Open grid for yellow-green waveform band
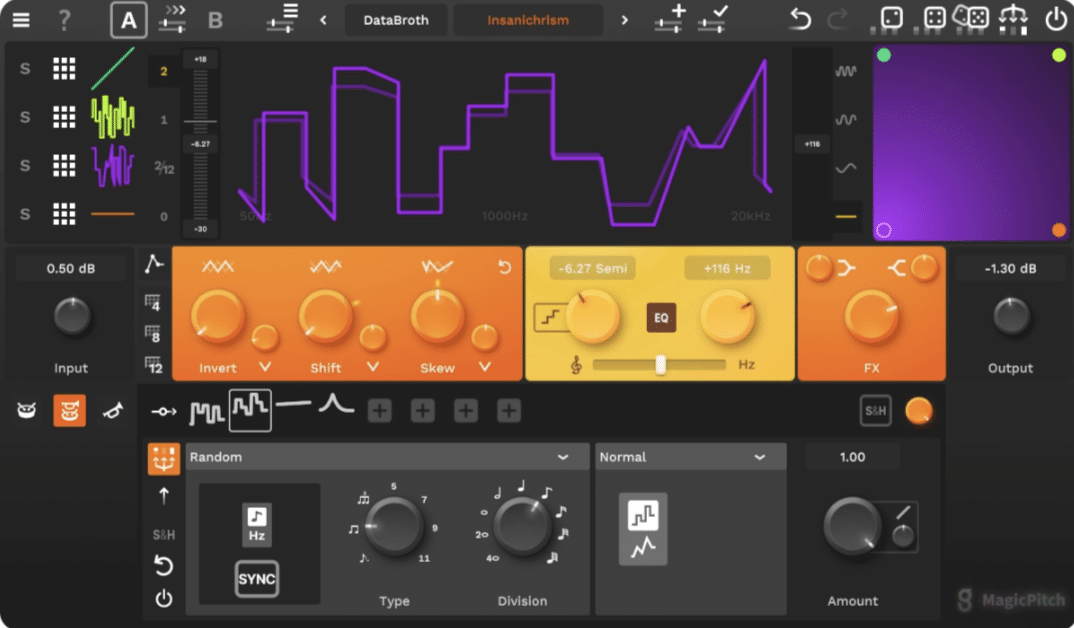The height and width of the screenshot is (628, 1074). pos(64,117)
